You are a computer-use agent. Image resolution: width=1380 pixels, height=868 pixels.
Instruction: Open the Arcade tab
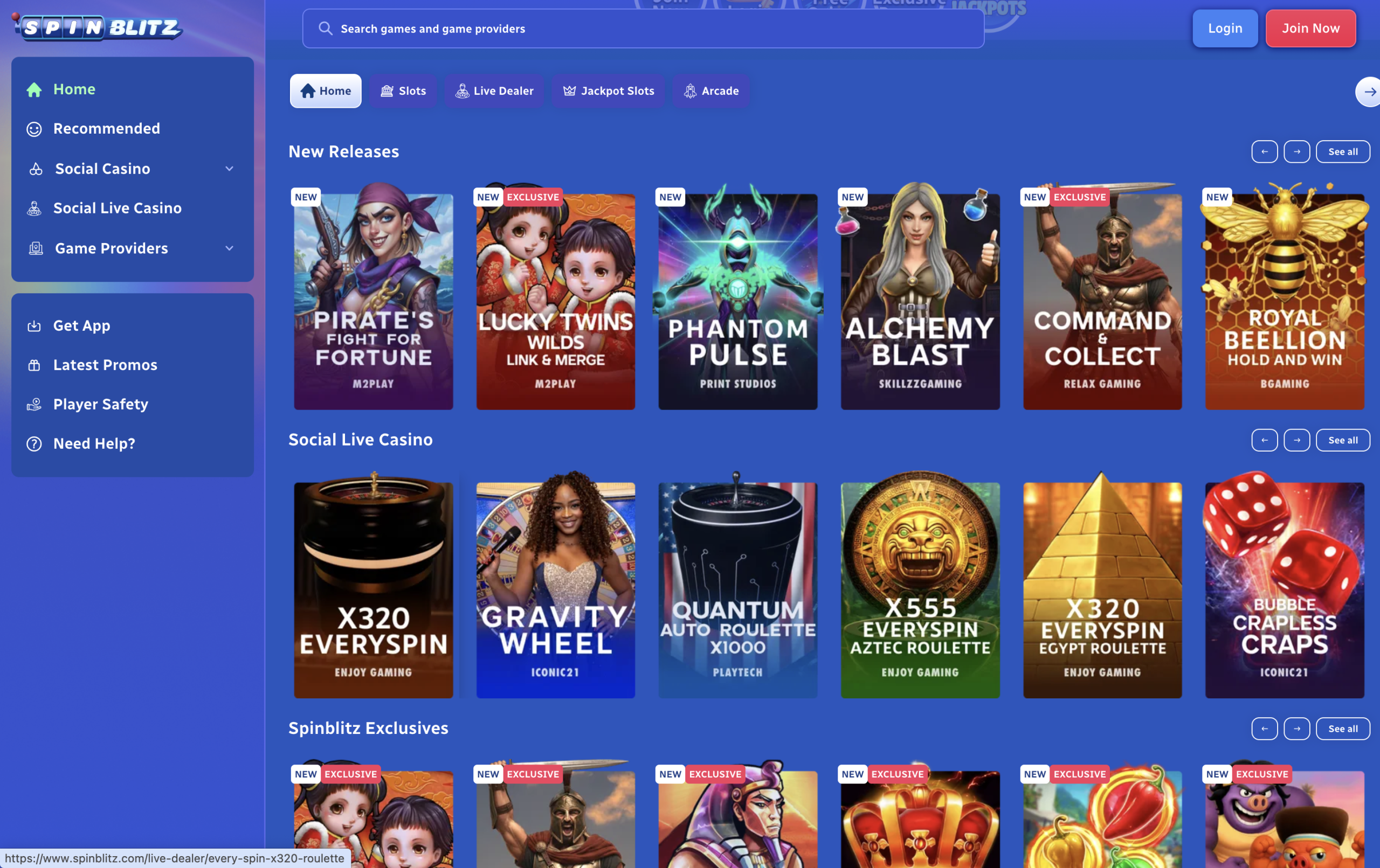710,91
